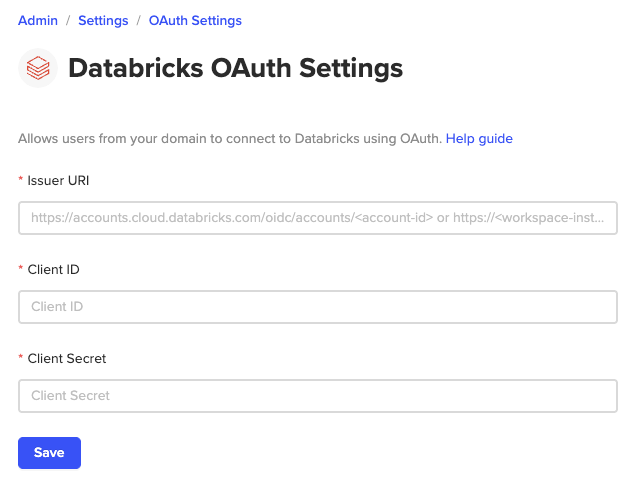Viewport: 627px width, 480px height.
Task: Click the slash before OAuth Settings breadcrumb
Action: point(138,20)
